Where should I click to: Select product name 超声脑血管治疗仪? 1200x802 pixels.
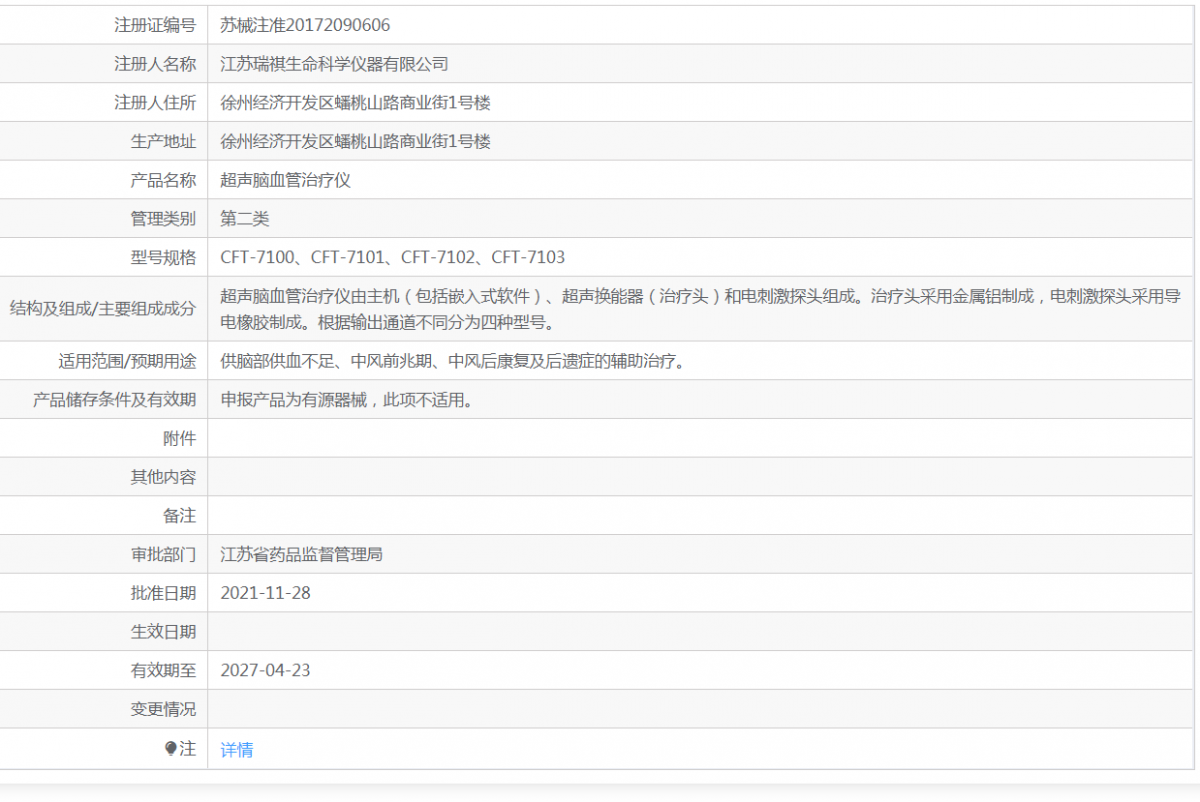tap(285, 180)
